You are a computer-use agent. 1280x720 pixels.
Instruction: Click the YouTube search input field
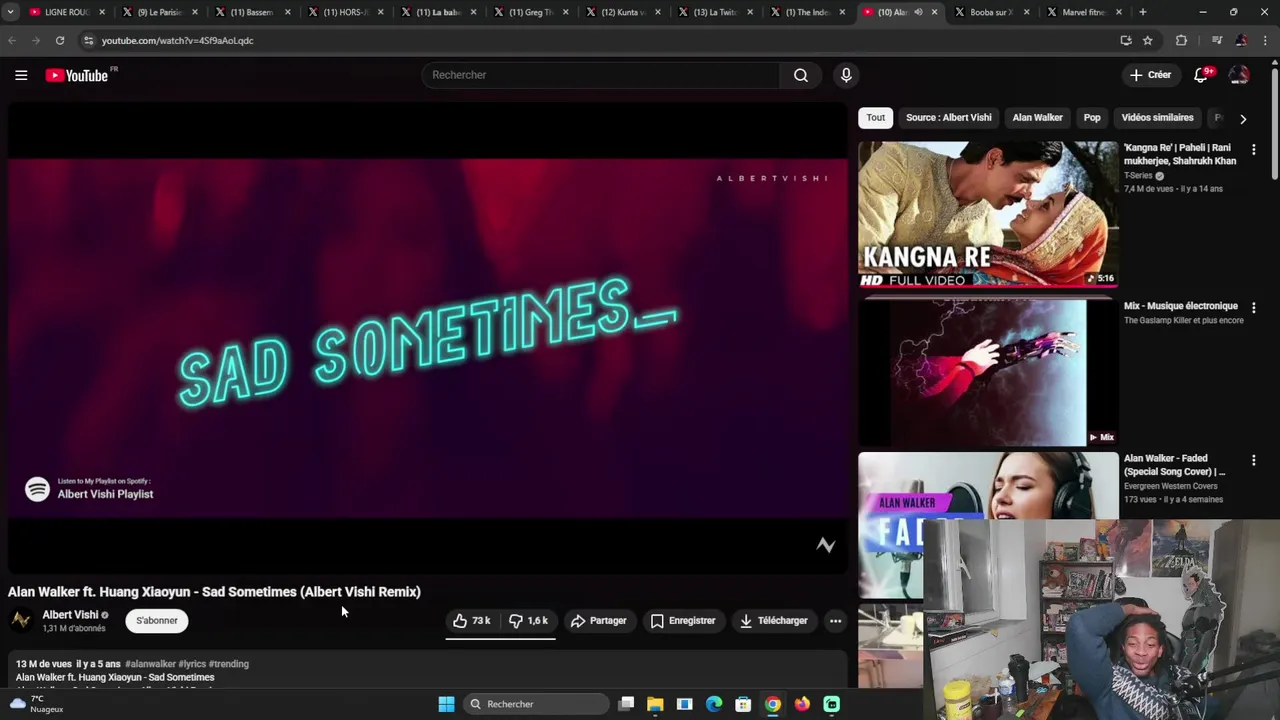601,75
